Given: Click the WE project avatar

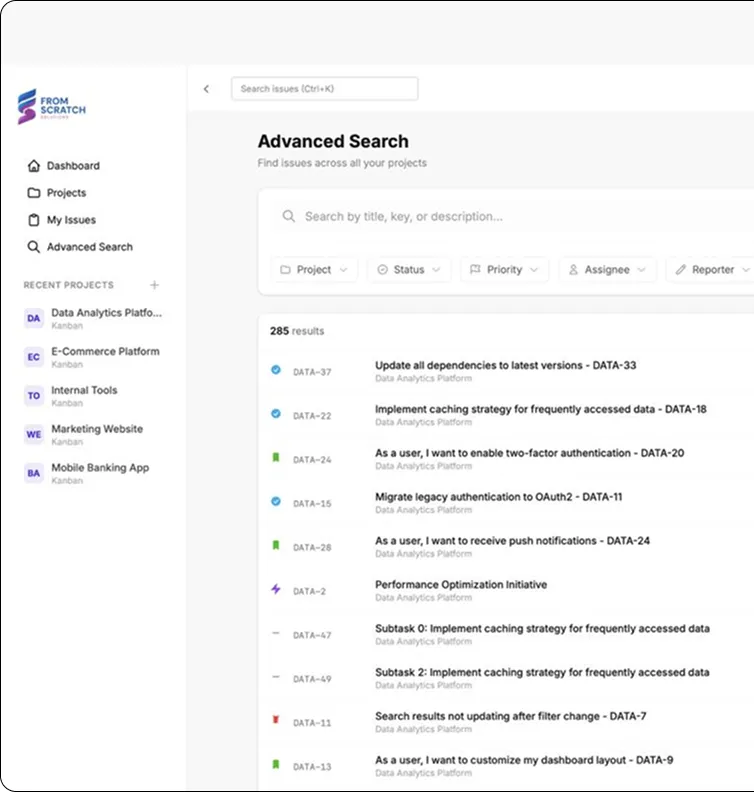Looking at the screenshot, I should click(34, 434).
